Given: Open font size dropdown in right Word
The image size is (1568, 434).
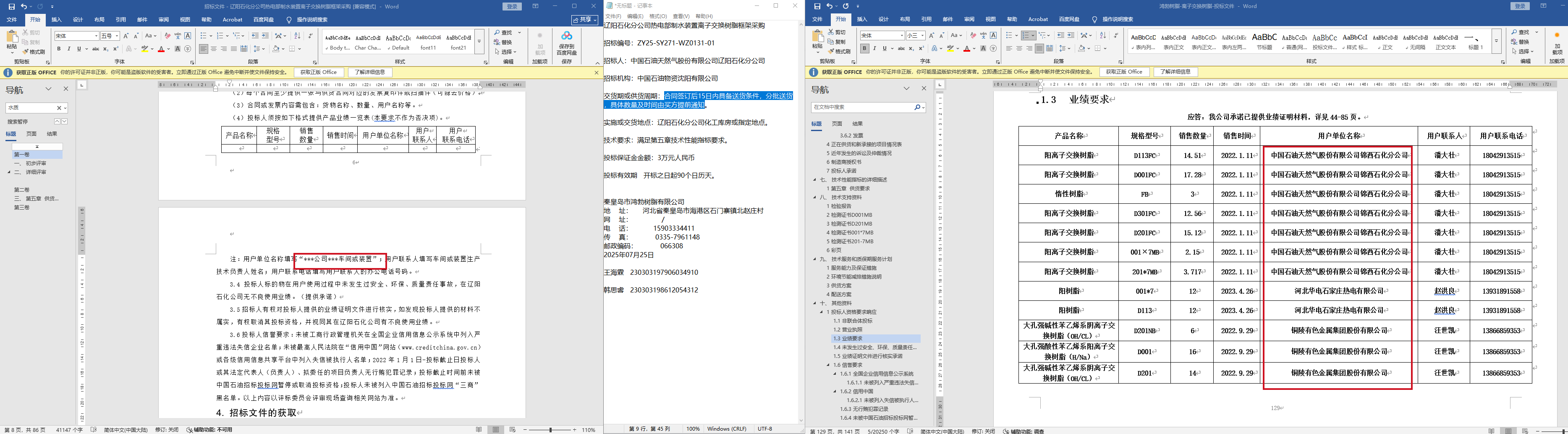Looking at the screenshot, I should pyautogui.click(x=922, y=36).
